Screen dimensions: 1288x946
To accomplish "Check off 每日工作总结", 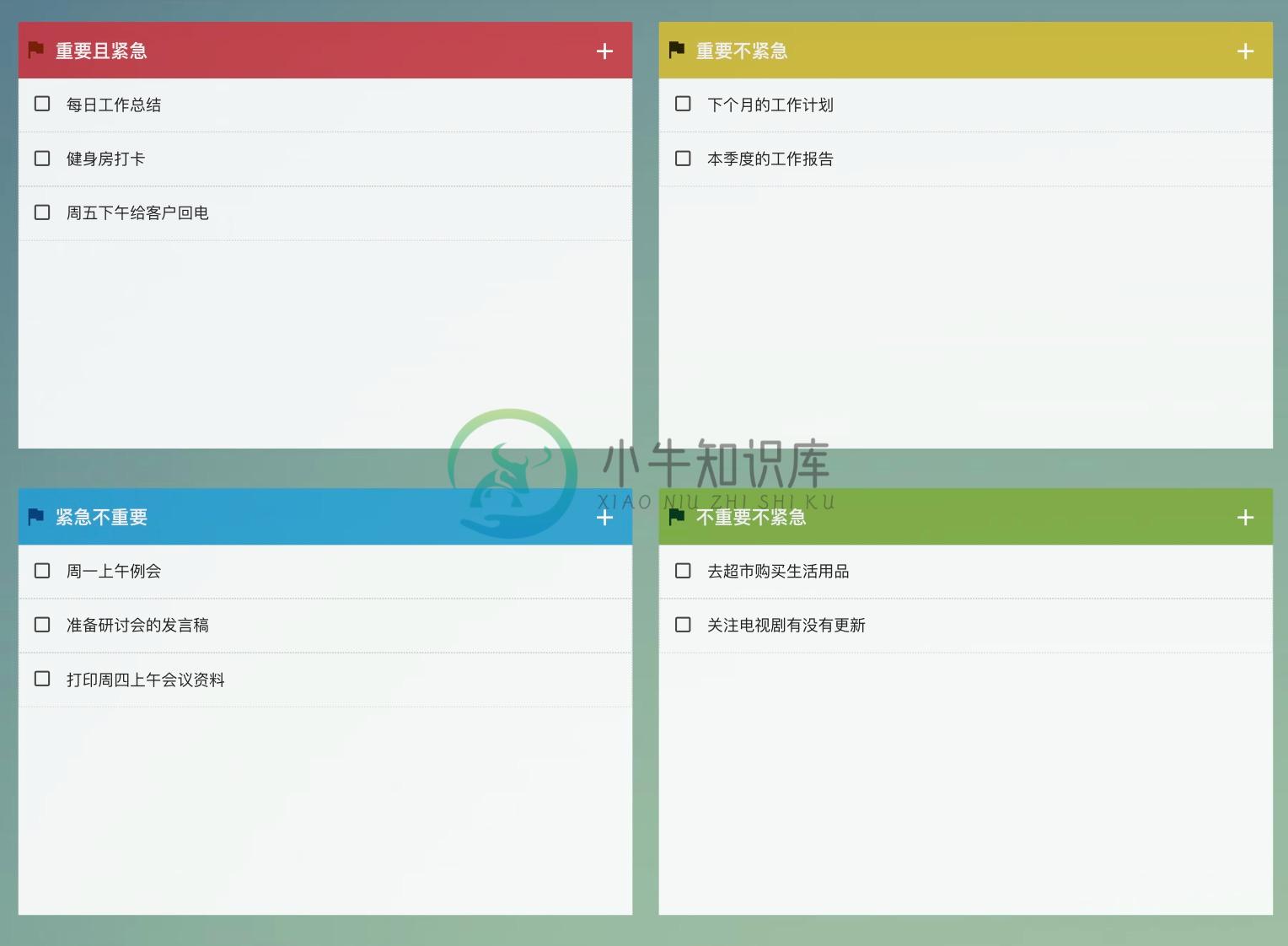I will click(42, 104).
